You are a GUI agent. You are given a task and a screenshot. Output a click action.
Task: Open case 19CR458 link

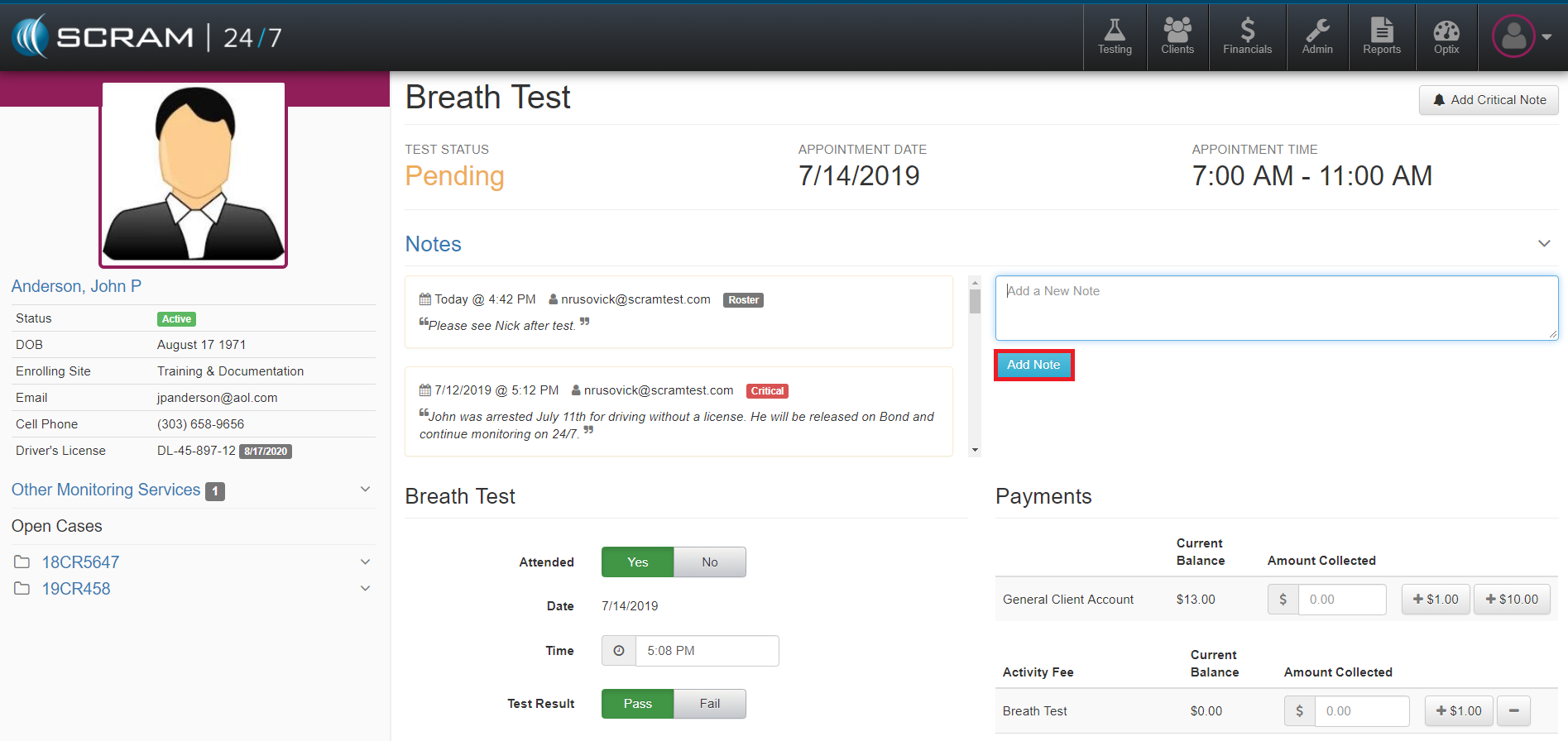(76, 589)
